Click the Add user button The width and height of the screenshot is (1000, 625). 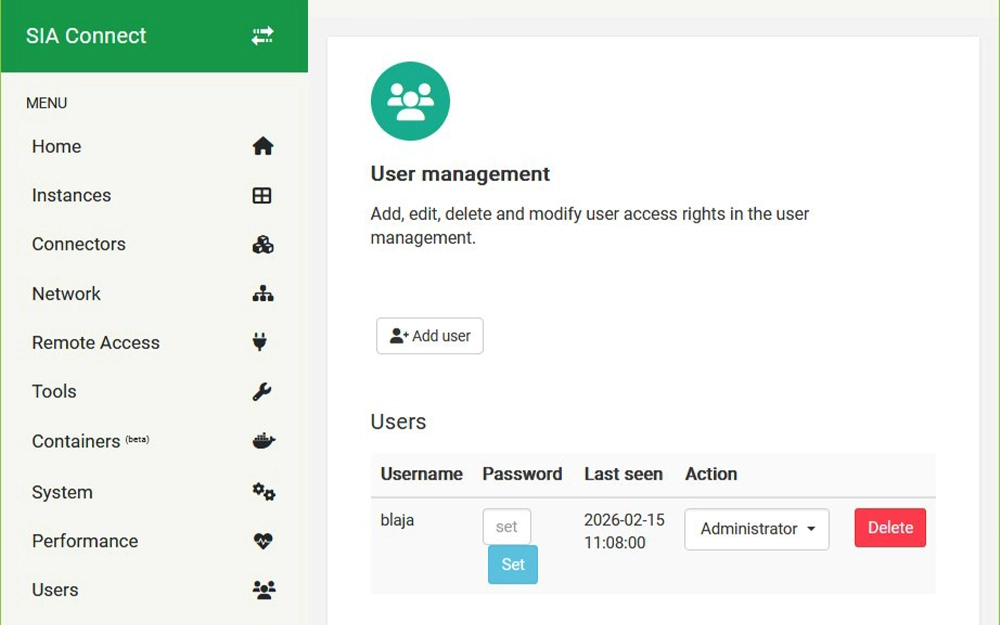point(430,335)
